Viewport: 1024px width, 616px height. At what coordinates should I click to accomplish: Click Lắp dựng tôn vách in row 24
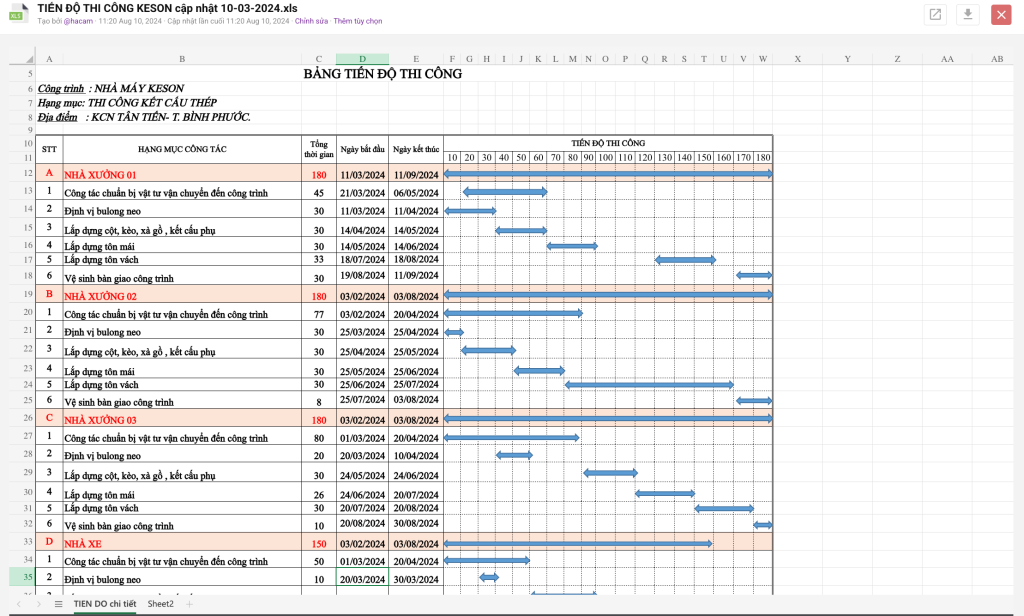point(182,384)
